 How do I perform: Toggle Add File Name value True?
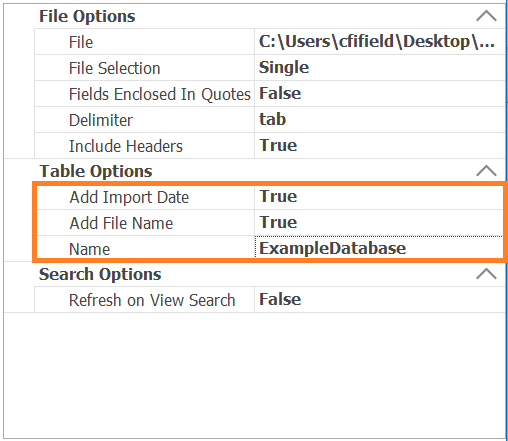[x=379, y=223]
